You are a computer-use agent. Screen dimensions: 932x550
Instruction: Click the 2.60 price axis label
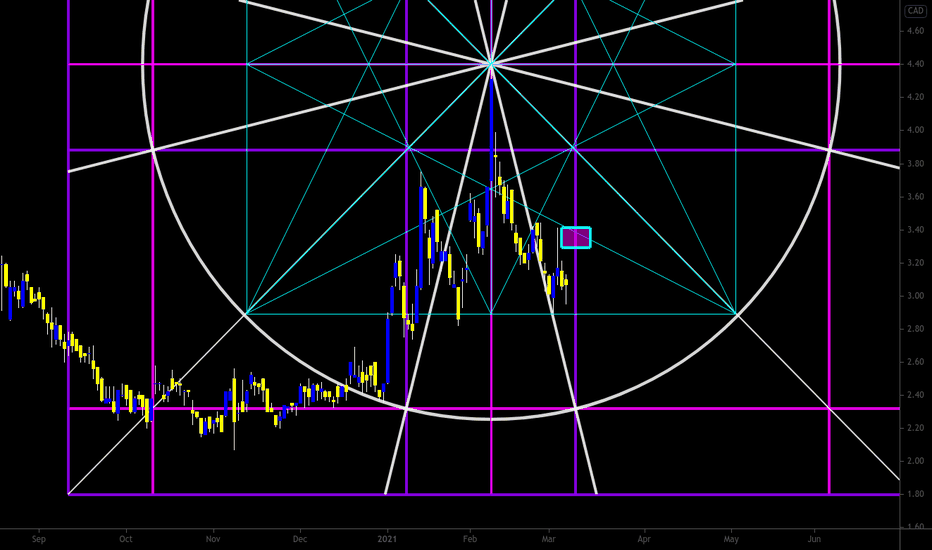[915, 362]
